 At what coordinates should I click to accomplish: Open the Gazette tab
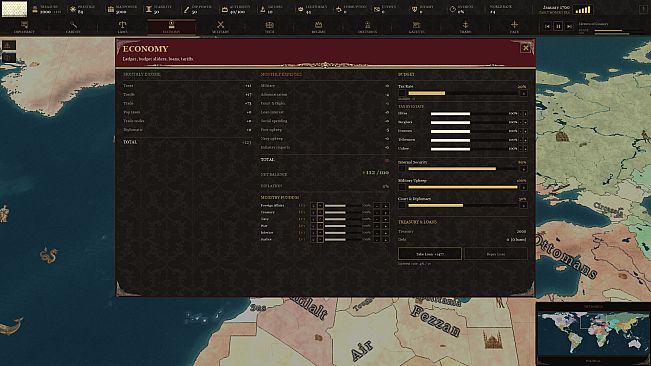click(x=416, y=27)
